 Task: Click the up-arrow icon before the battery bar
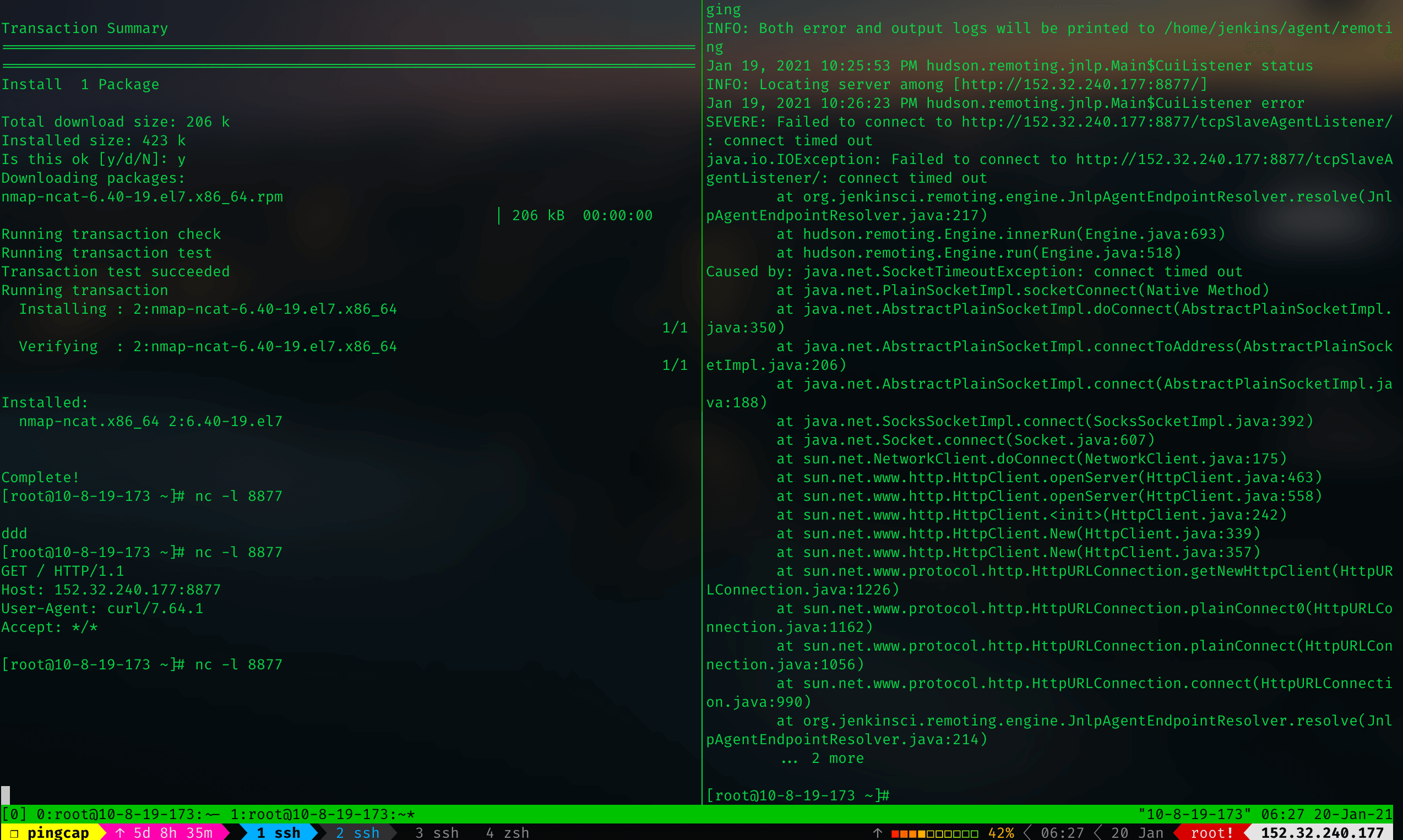[878, 833]
